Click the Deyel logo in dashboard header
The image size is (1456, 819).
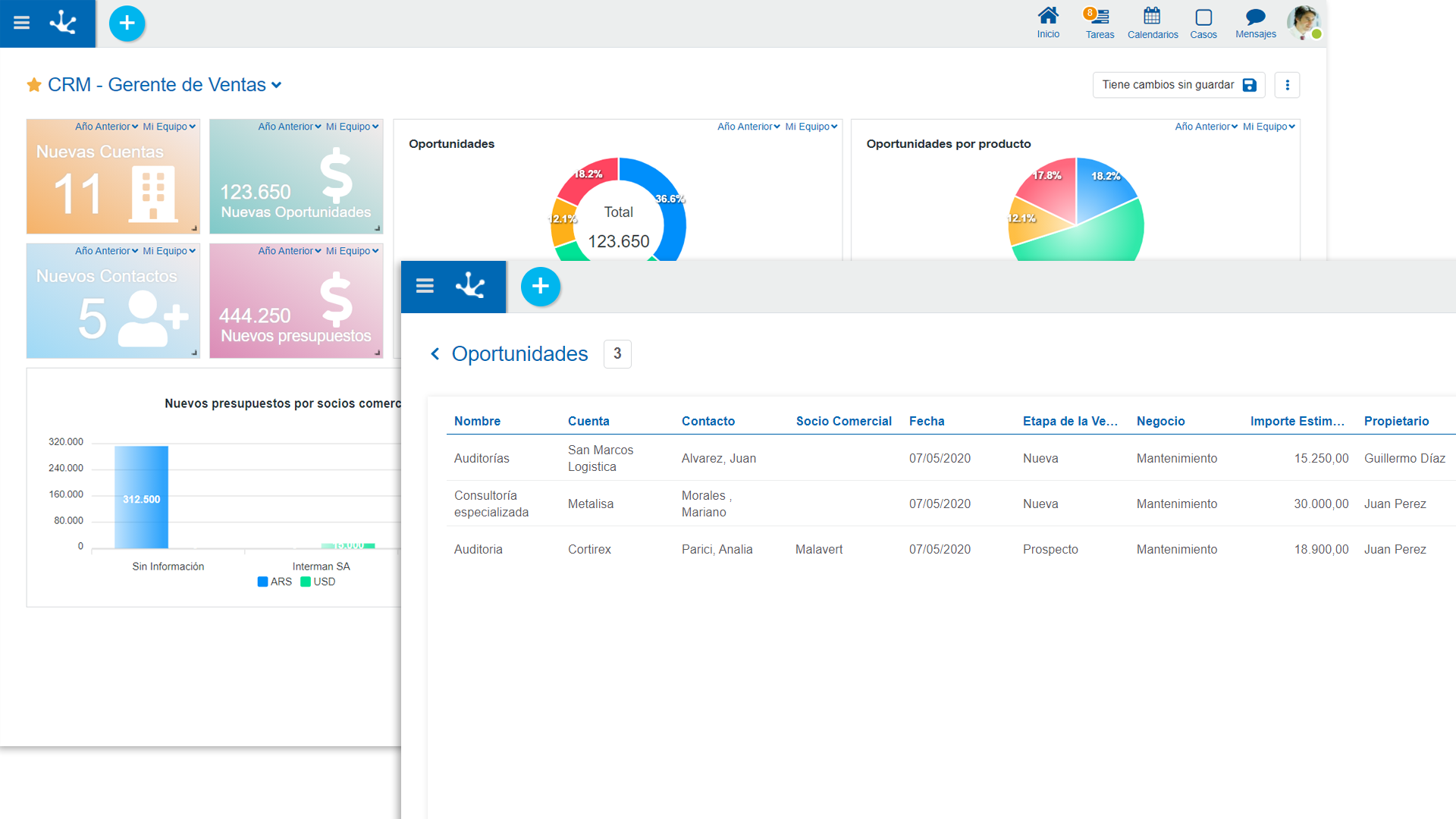tap(64, 23)
